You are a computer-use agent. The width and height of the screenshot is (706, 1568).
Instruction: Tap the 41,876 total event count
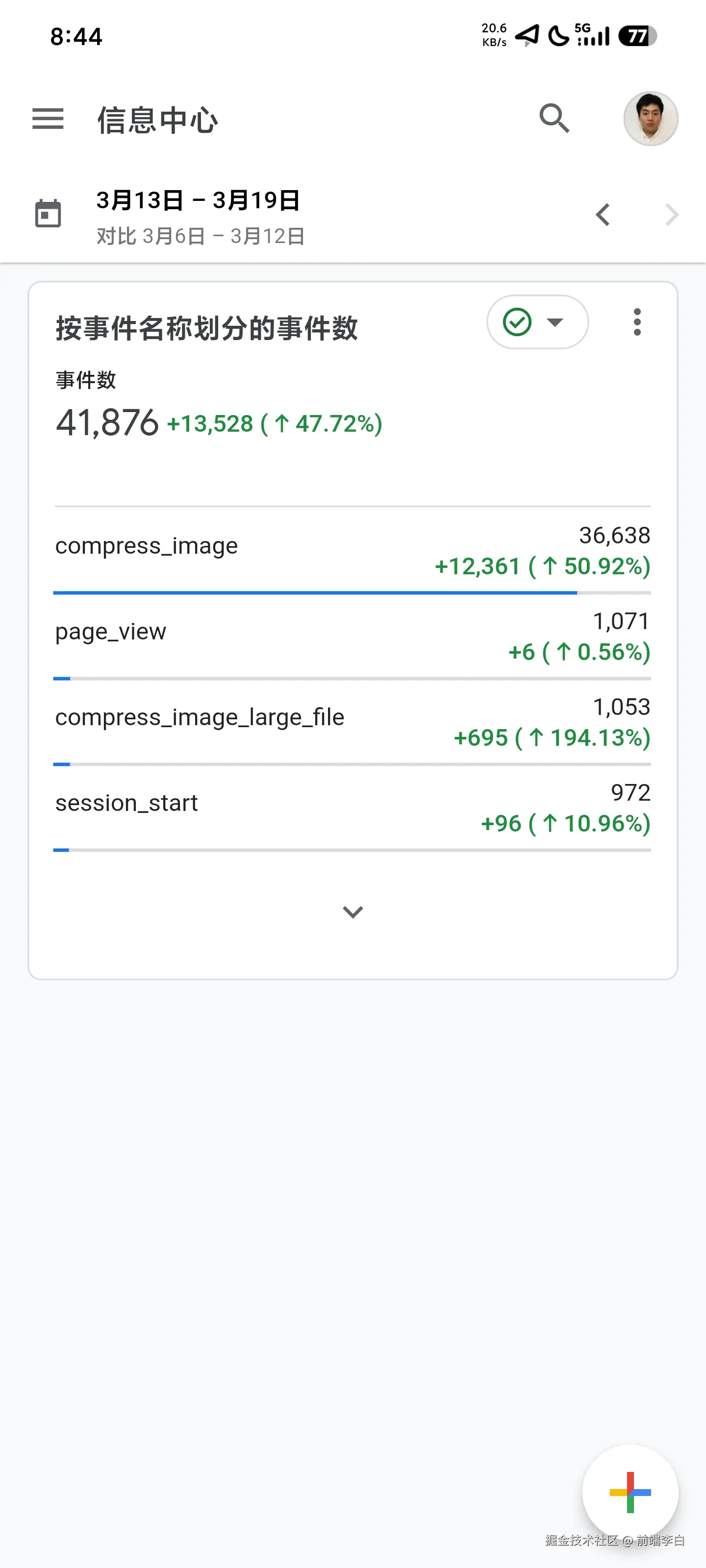coord(107,422)
